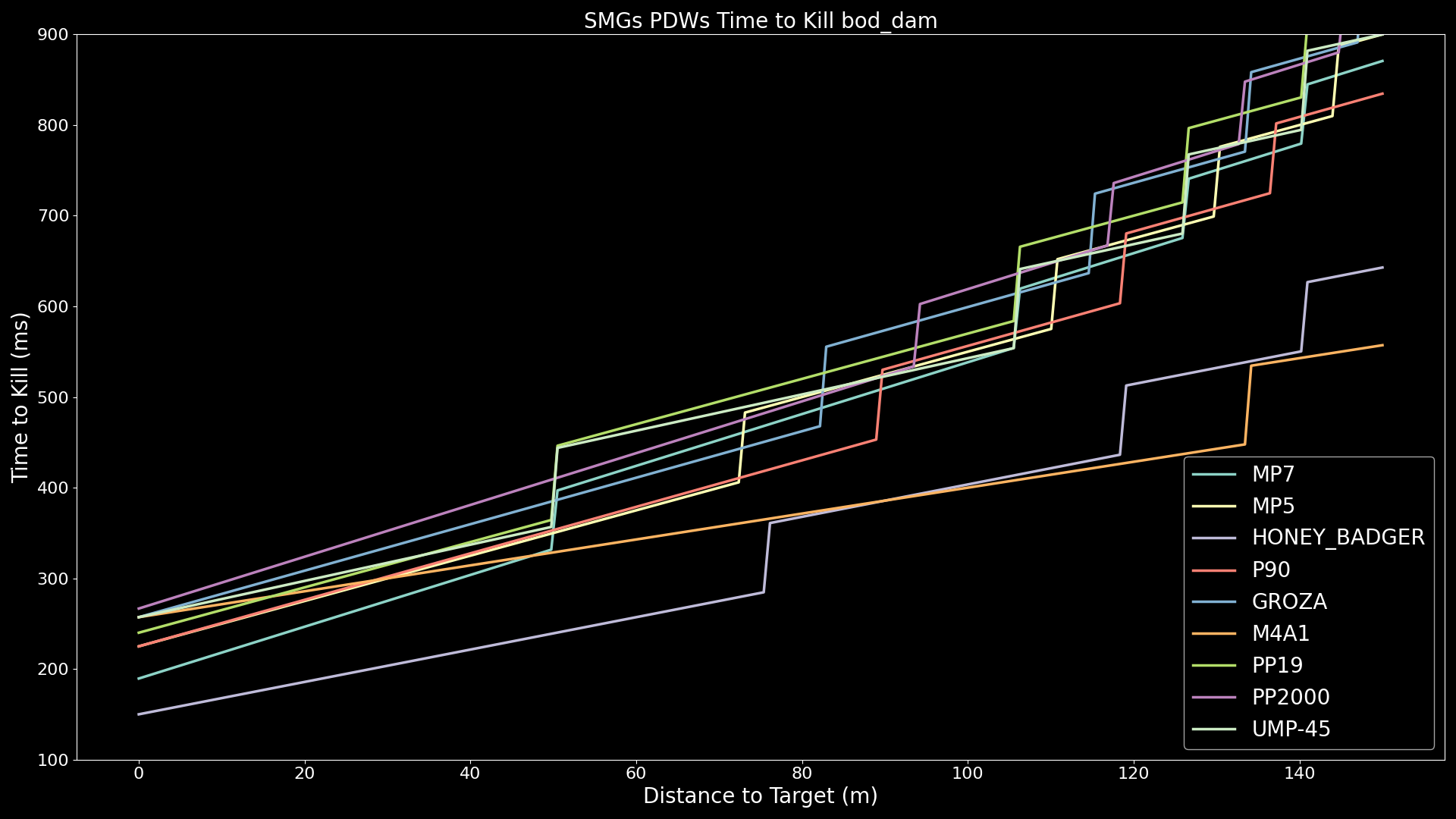Click the Distance to Target x-axis label

coord(760,796)
